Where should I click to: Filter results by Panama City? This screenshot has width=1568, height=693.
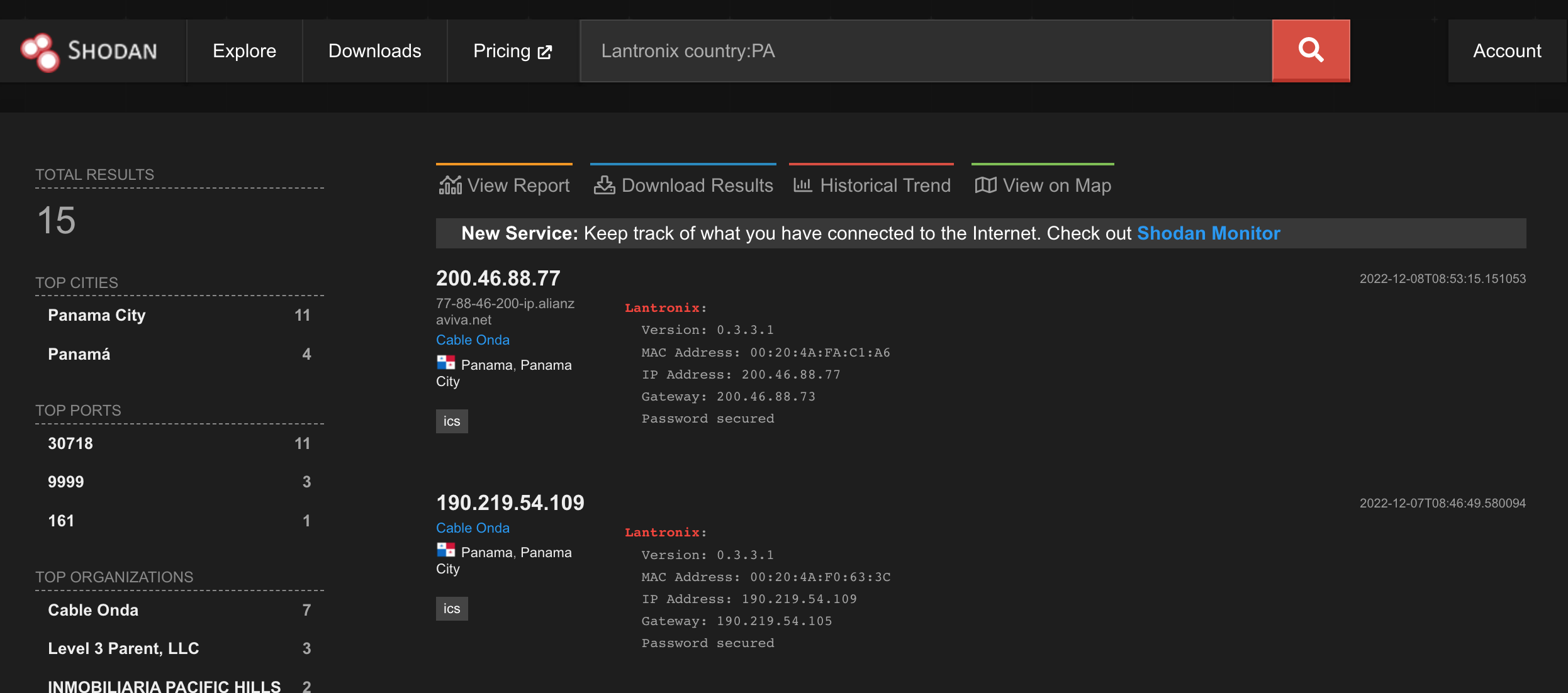pyautogui.click(x=96, y=315)
